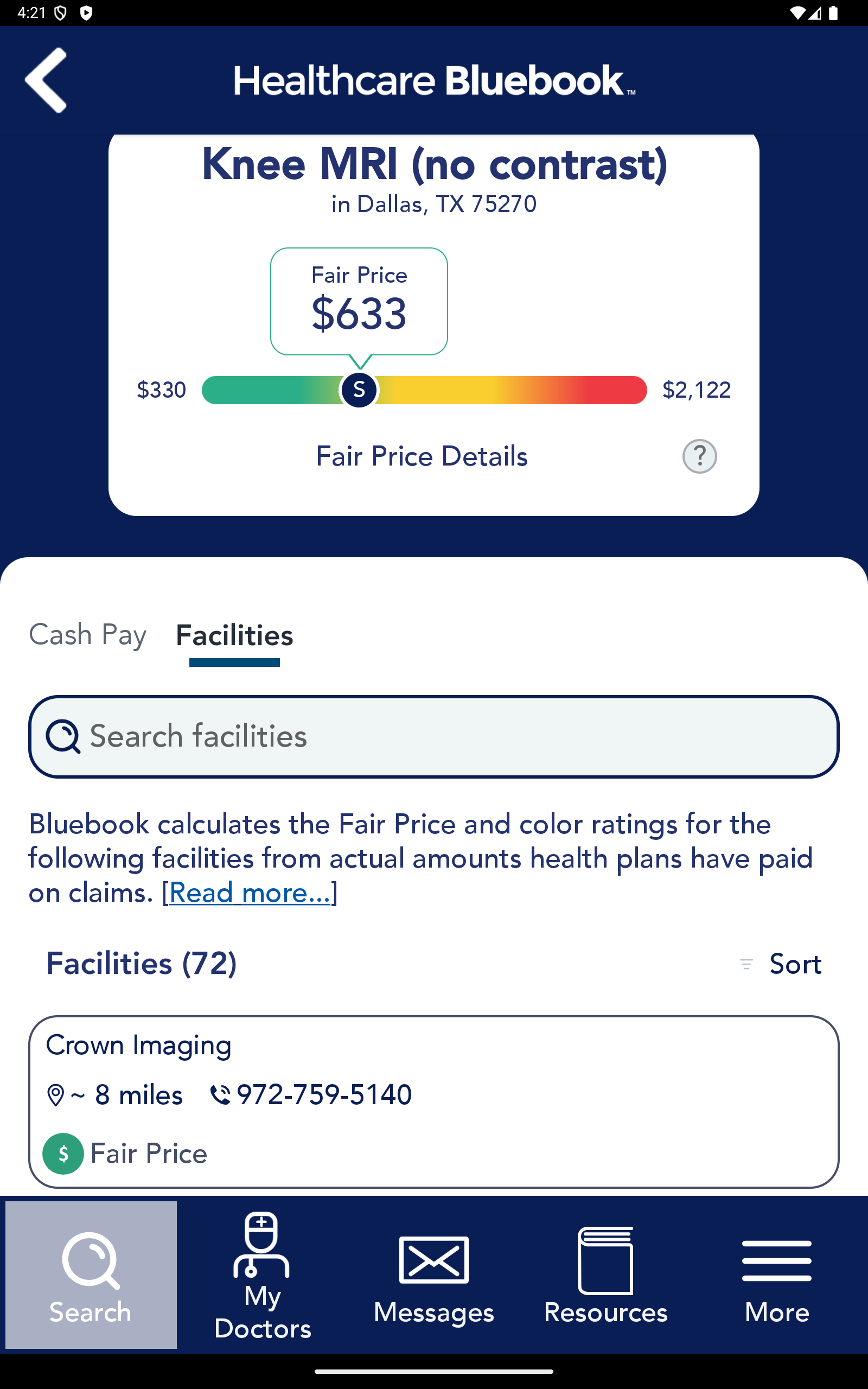Open the Search tab in bottom navigation
This screenshot has height=1389, width=868.
(x=91, y=1275)
